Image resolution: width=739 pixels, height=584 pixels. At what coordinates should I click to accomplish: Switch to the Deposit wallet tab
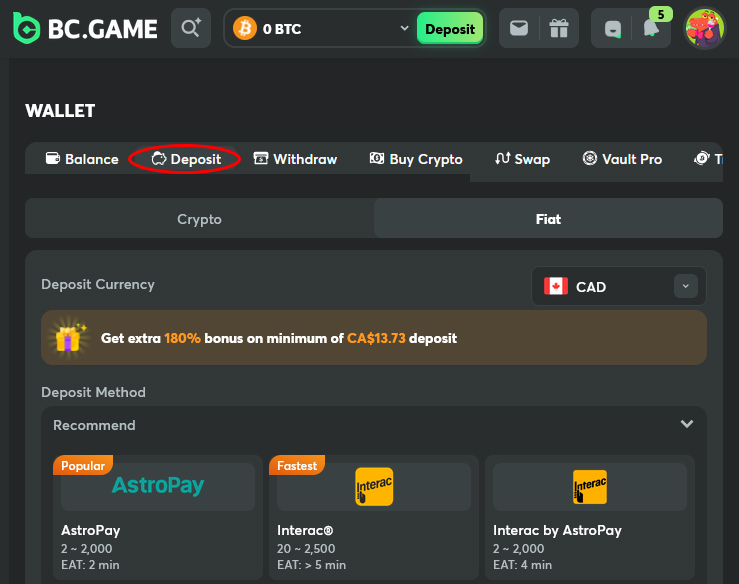(x=186, y=159)
